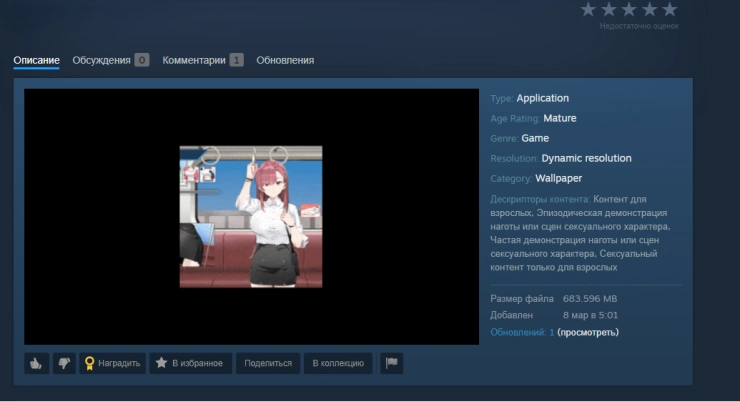
Task: Click the Поделиться share button
Action: click(x=268, y=363)
